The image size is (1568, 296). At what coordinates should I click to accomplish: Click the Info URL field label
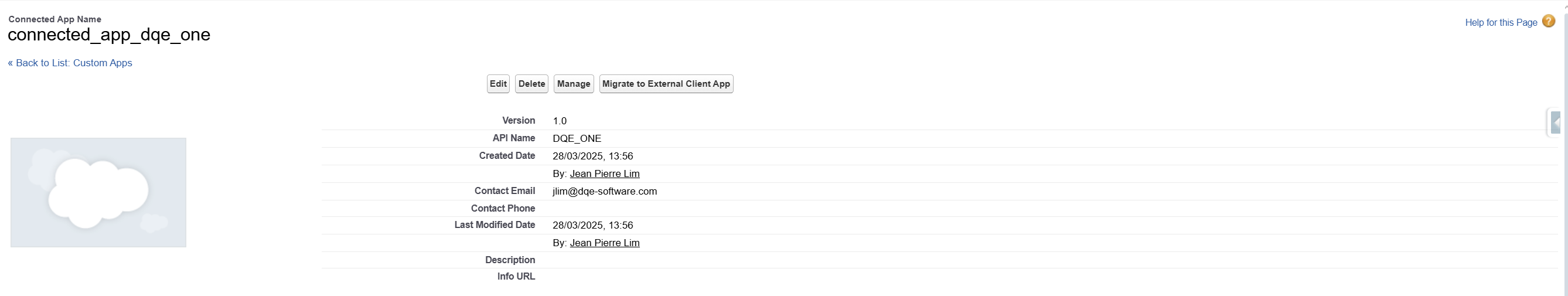516,276
